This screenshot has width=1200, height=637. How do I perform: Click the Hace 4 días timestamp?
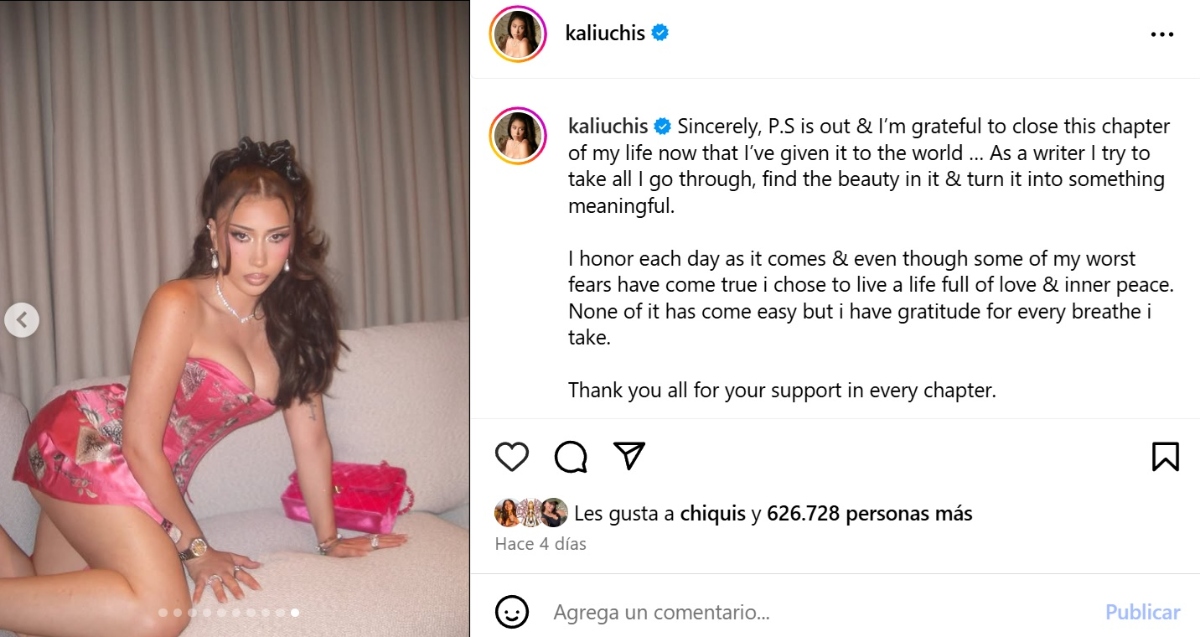click(x=541, y=544)
